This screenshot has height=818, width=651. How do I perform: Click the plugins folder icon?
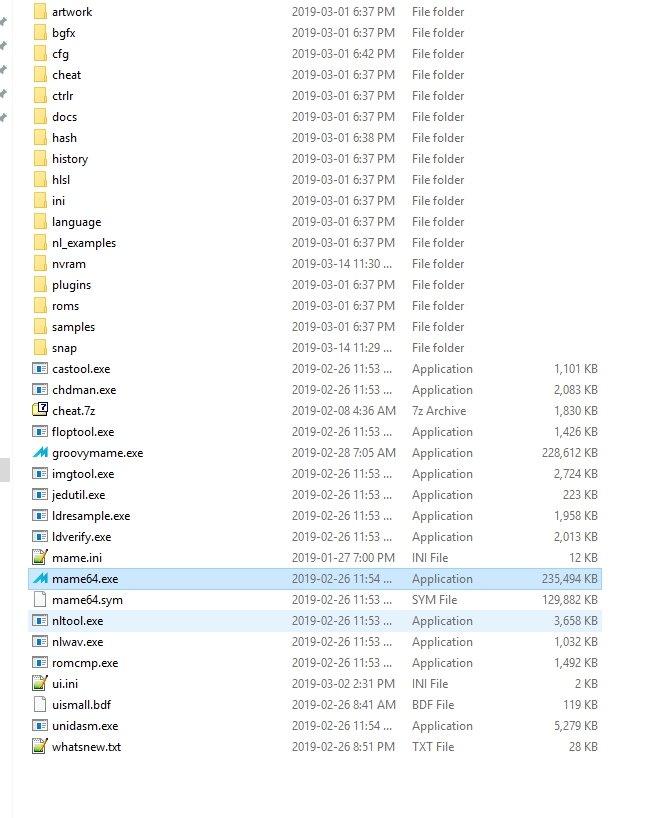[40, 284]
